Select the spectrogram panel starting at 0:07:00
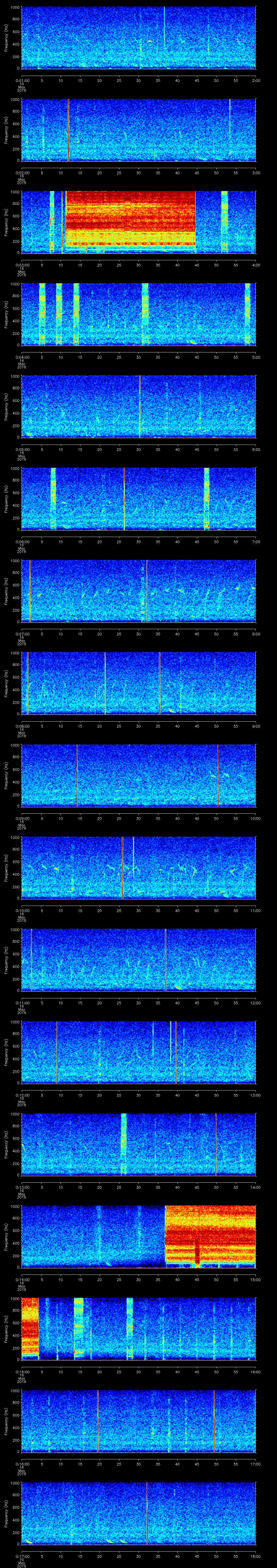The image size is (277, 1568). [x=138, y=591]
